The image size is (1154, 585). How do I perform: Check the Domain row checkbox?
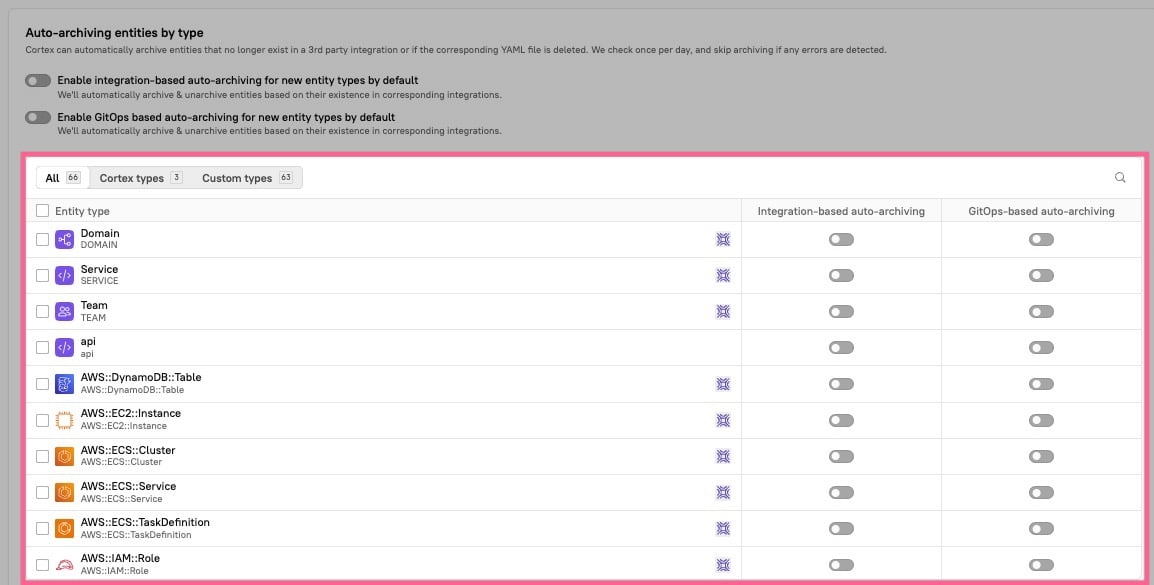click(43, 239)
